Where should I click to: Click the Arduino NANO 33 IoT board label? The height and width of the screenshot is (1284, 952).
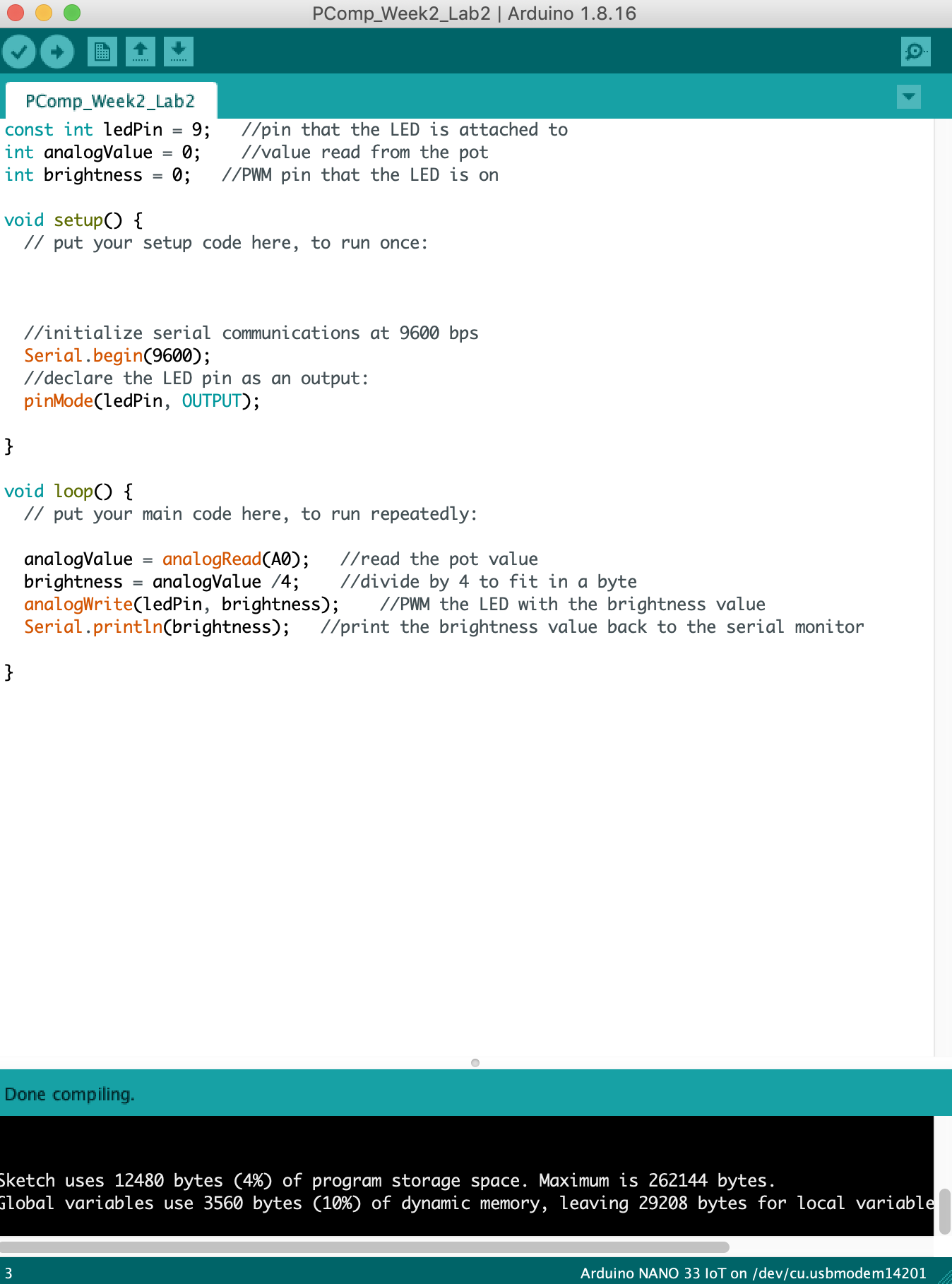(752, 1273)
